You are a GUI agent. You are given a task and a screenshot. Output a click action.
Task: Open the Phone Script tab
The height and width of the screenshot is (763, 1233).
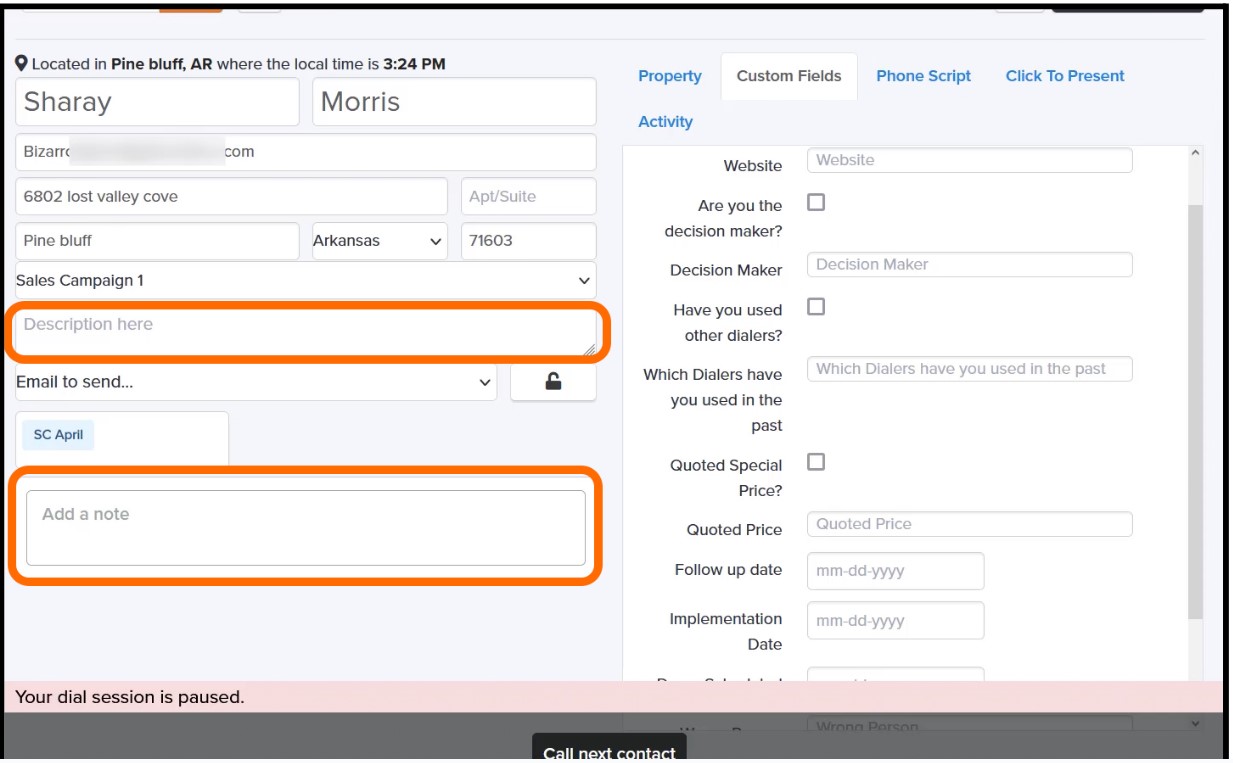coord(923,76)
